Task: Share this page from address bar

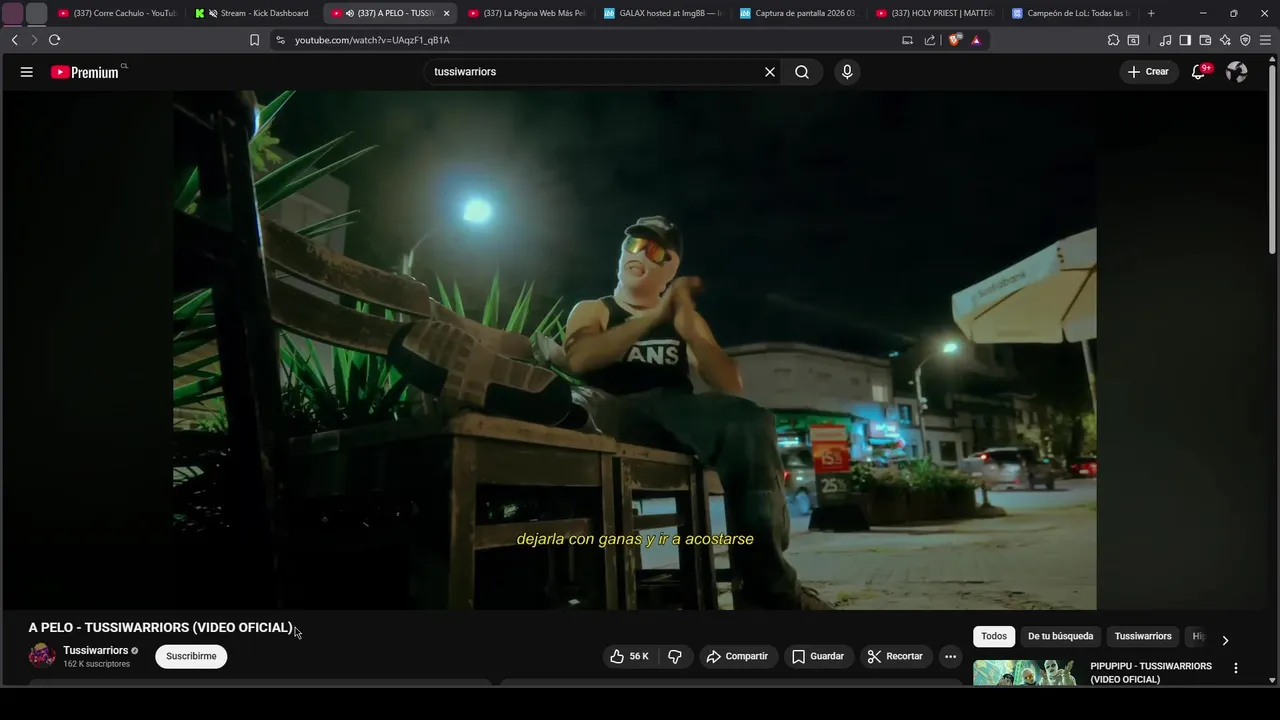Action: 930,40
